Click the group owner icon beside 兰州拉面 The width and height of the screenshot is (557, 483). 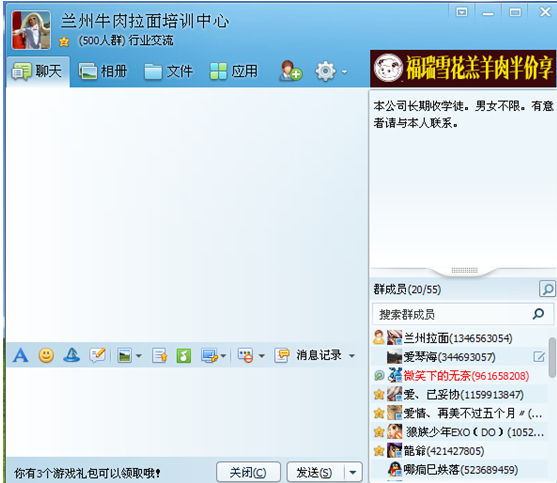point(379,337)
